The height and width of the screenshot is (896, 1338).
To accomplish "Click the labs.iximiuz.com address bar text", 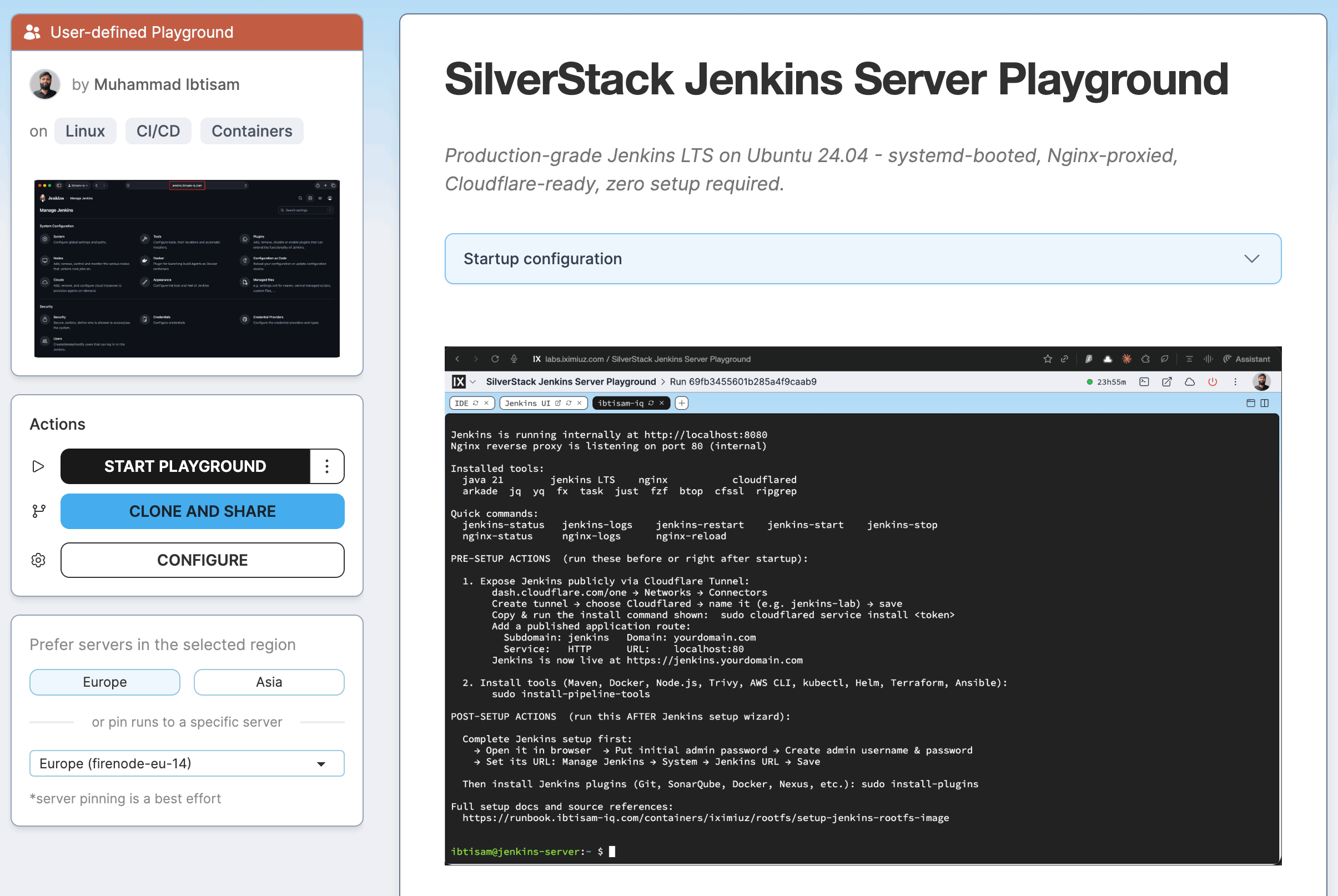I will 648,359.
